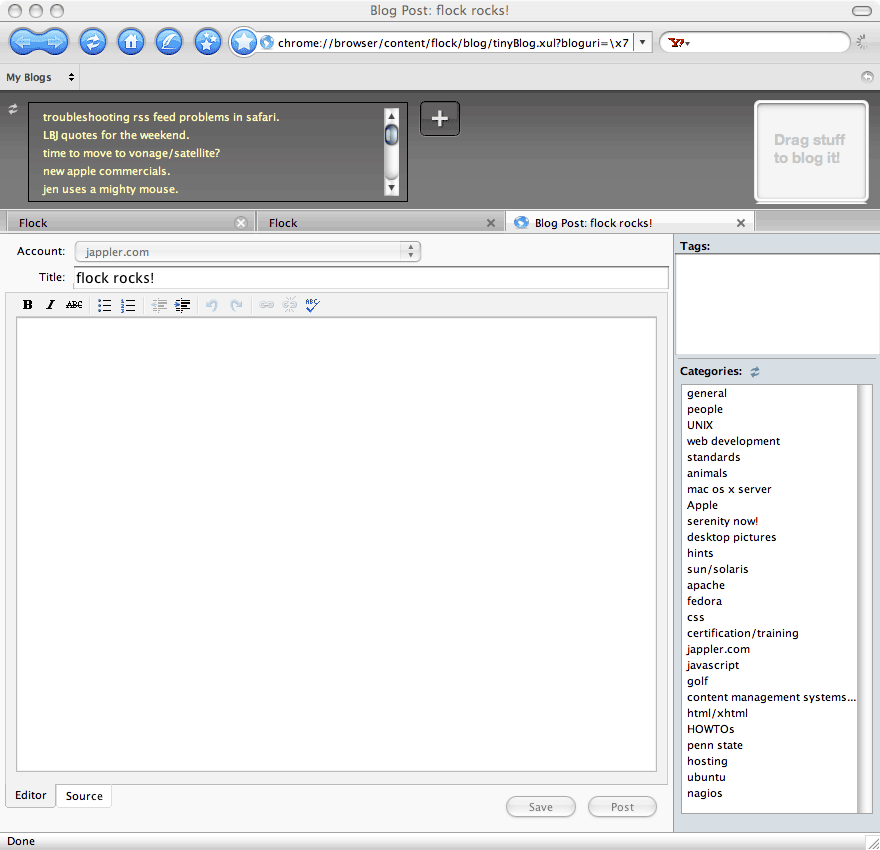
Task: Click the unlink broken chain icon
Action: 290,305
